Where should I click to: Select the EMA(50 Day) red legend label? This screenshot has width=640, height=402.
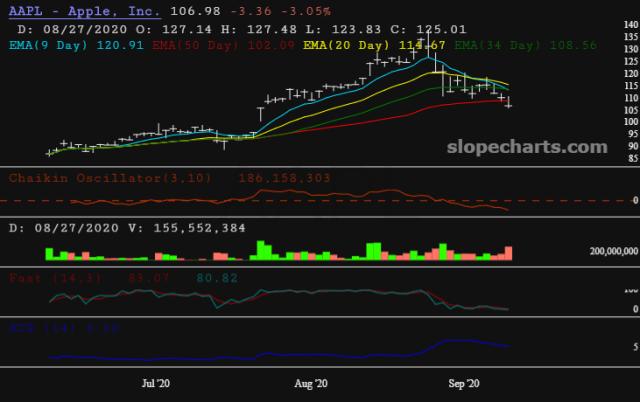223,45
